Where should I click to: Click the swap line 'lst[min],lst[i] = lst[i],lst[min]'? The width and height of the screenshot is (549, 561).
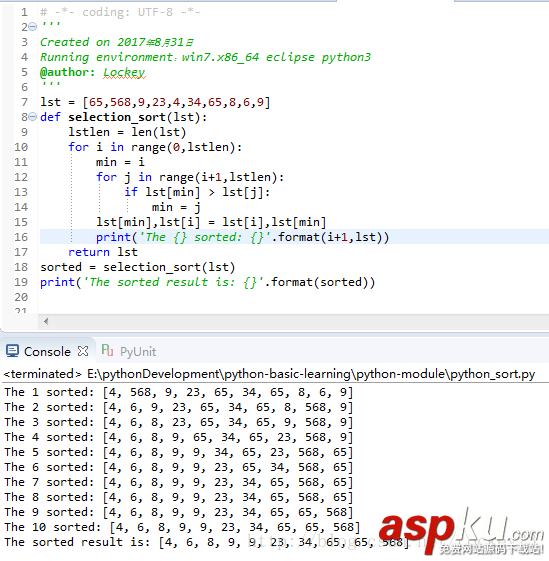pyautogui.click(x=211, y=223)
